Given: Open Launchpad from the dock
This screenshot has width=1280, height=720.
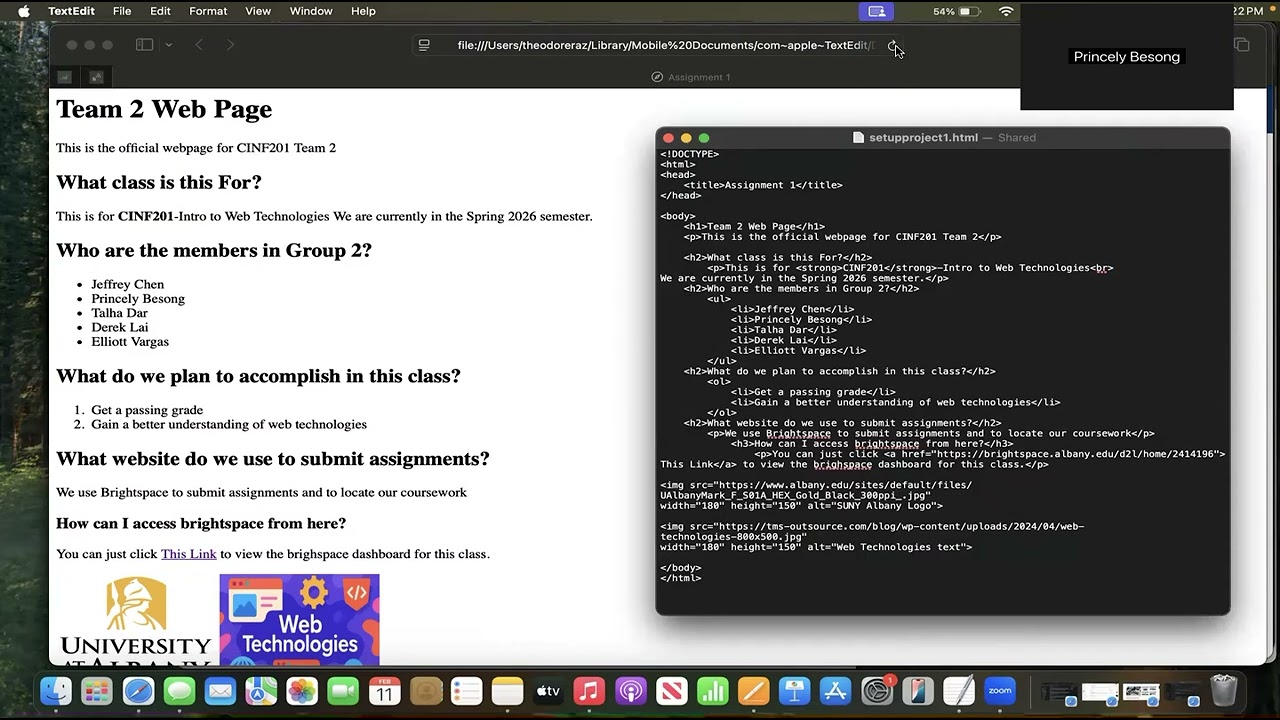Looking at the screenshot, I should point(97,691).
